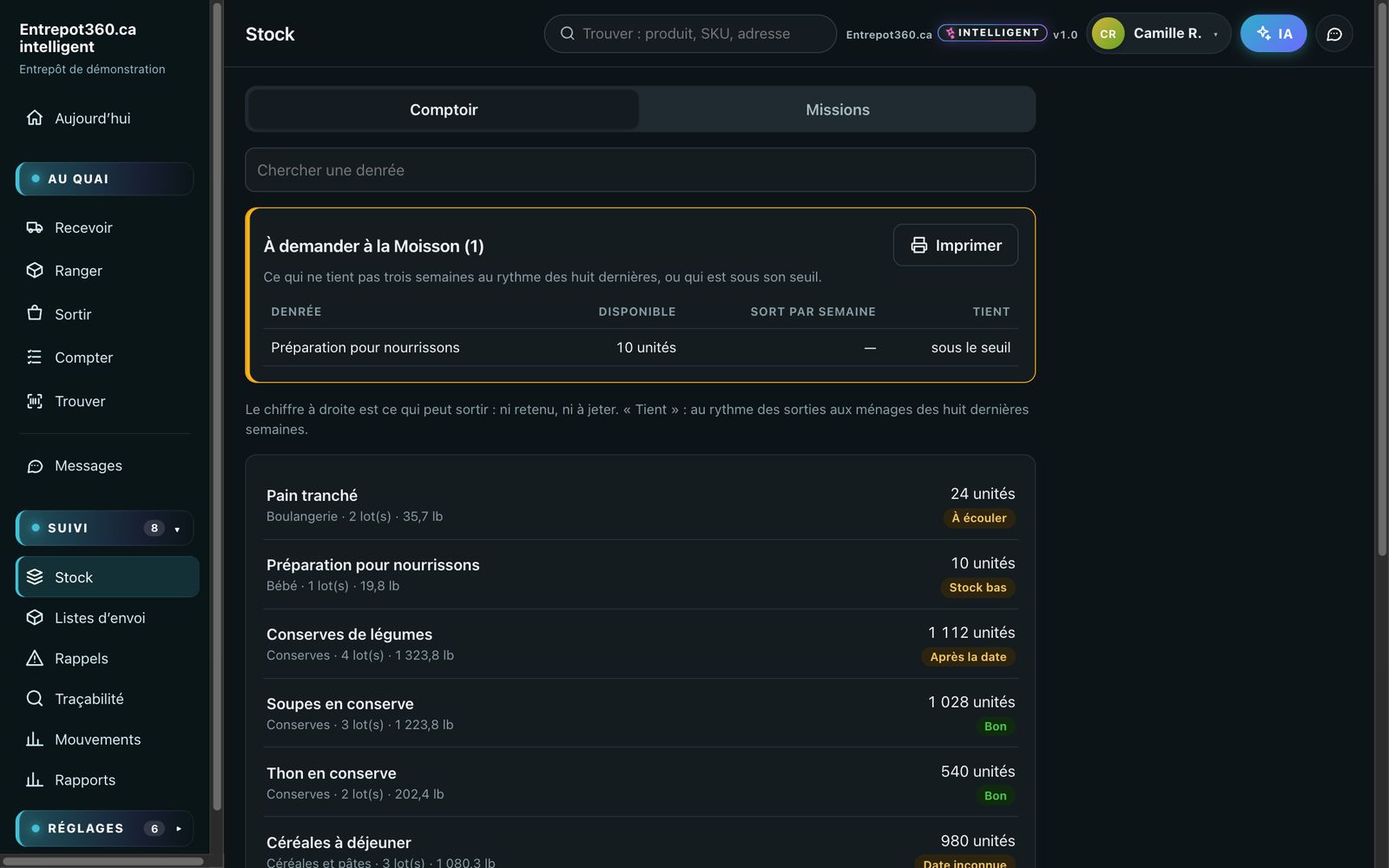Click the Rappels warning triangle icon
The width and height of the screenshot is (1389, 868).
pyautogui.click(x=35, y=658)
